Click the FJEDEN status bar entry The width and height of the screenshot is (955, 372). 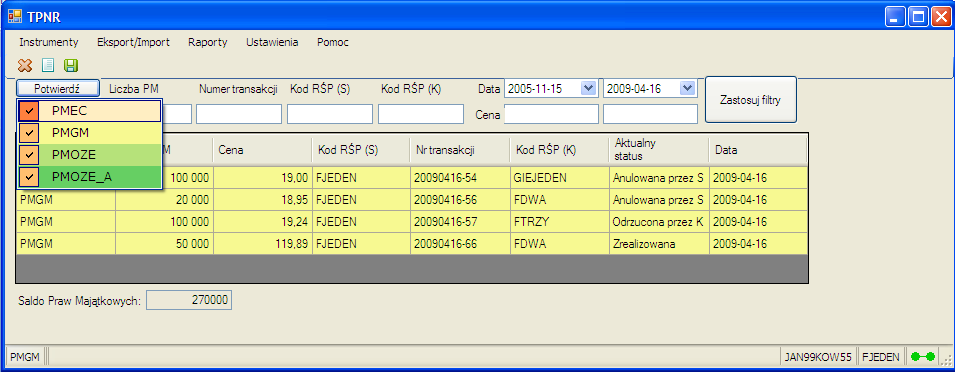(881, 357)
